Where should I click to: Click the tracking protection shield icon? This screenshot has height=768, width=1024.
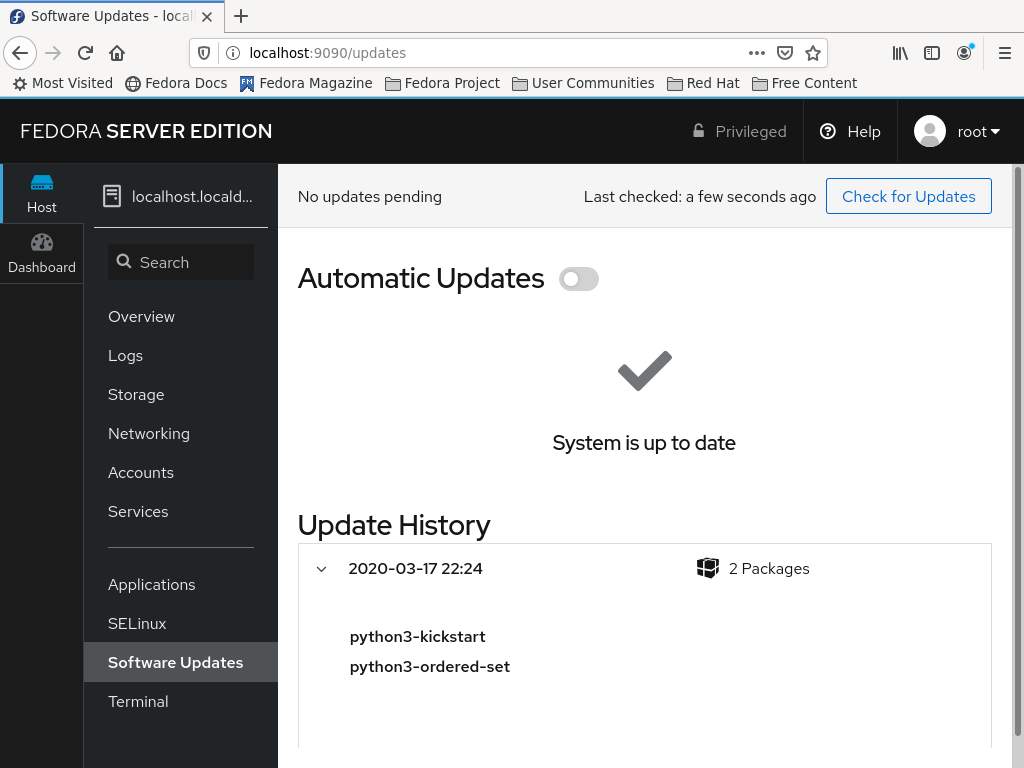pos(204,53)
